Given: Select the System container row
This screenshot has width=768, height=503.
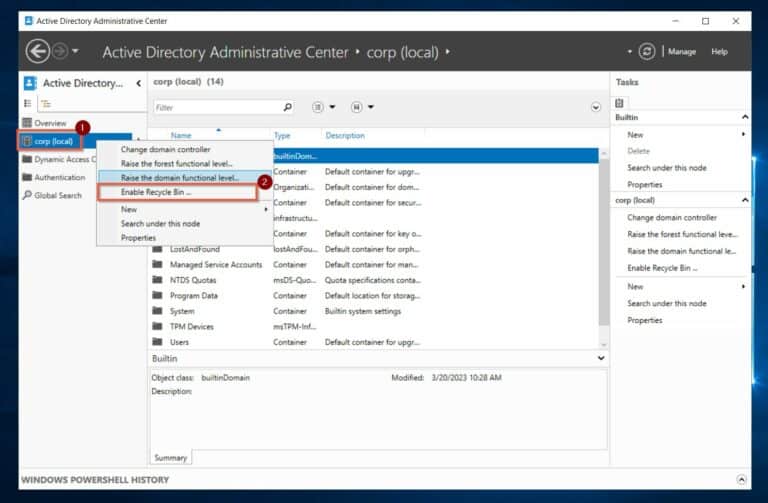Looking at the screenshot, I should pyautogui.click(x=373, y=311).
